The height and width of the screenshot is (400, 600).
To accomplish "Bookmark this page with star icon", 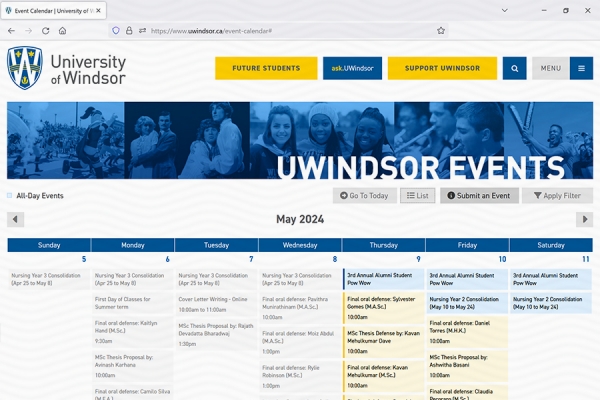I will click(440, 31).
